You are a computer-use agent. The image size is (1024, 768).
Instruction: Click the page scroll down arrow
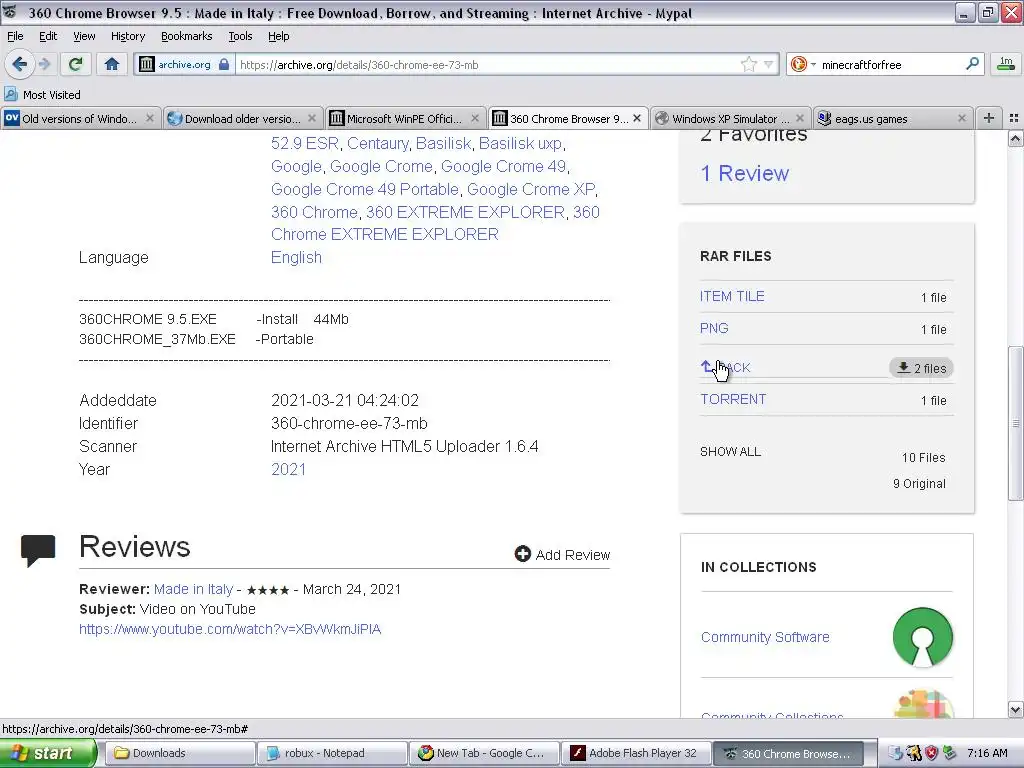(1015, 709)
